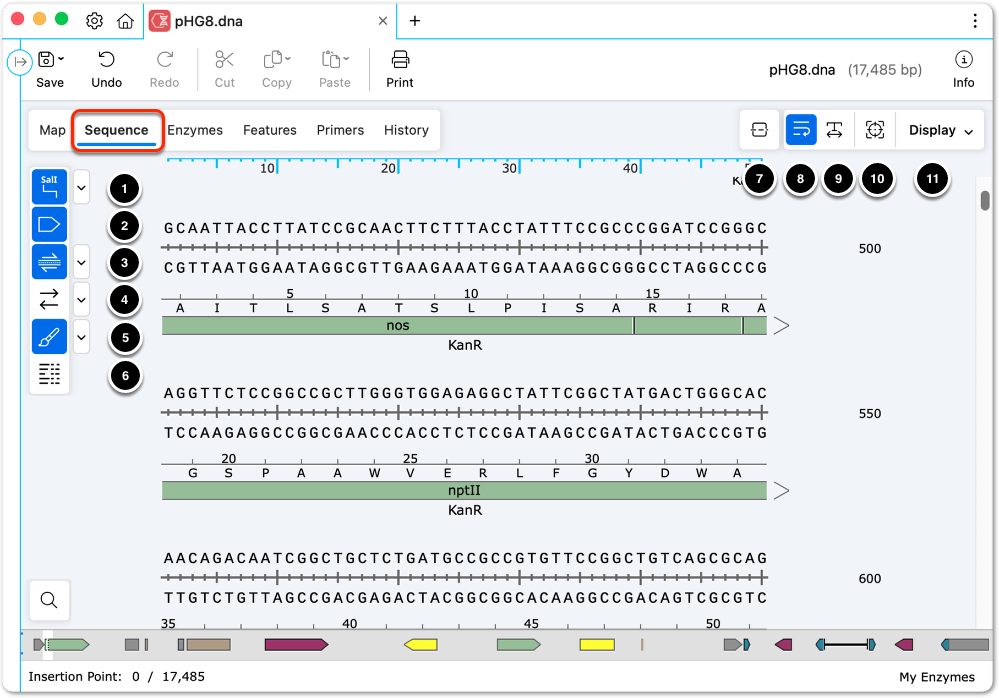Viewport: 999px width, 698px height.
Task: Open the Primers tab
Action: click(x=340, y=130)
